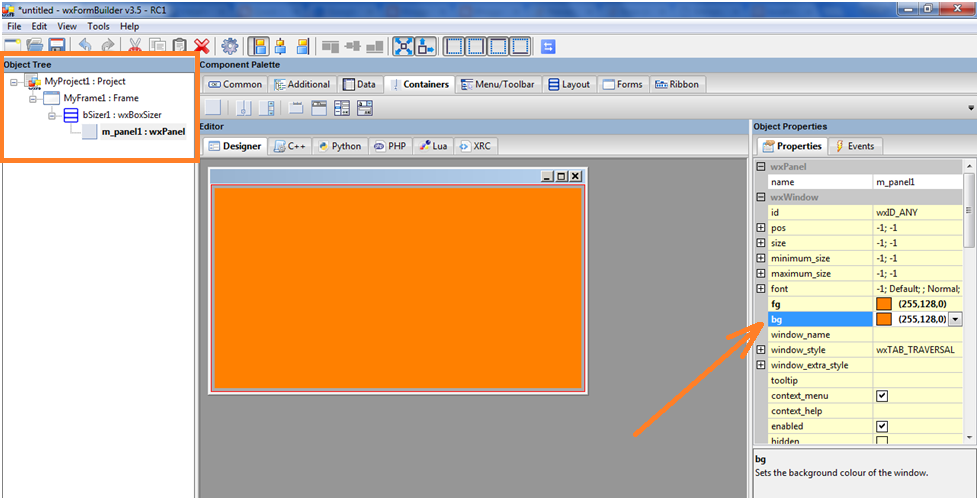Open the Tools menu
Screen dimensions: 979x500
click(99, 27)
